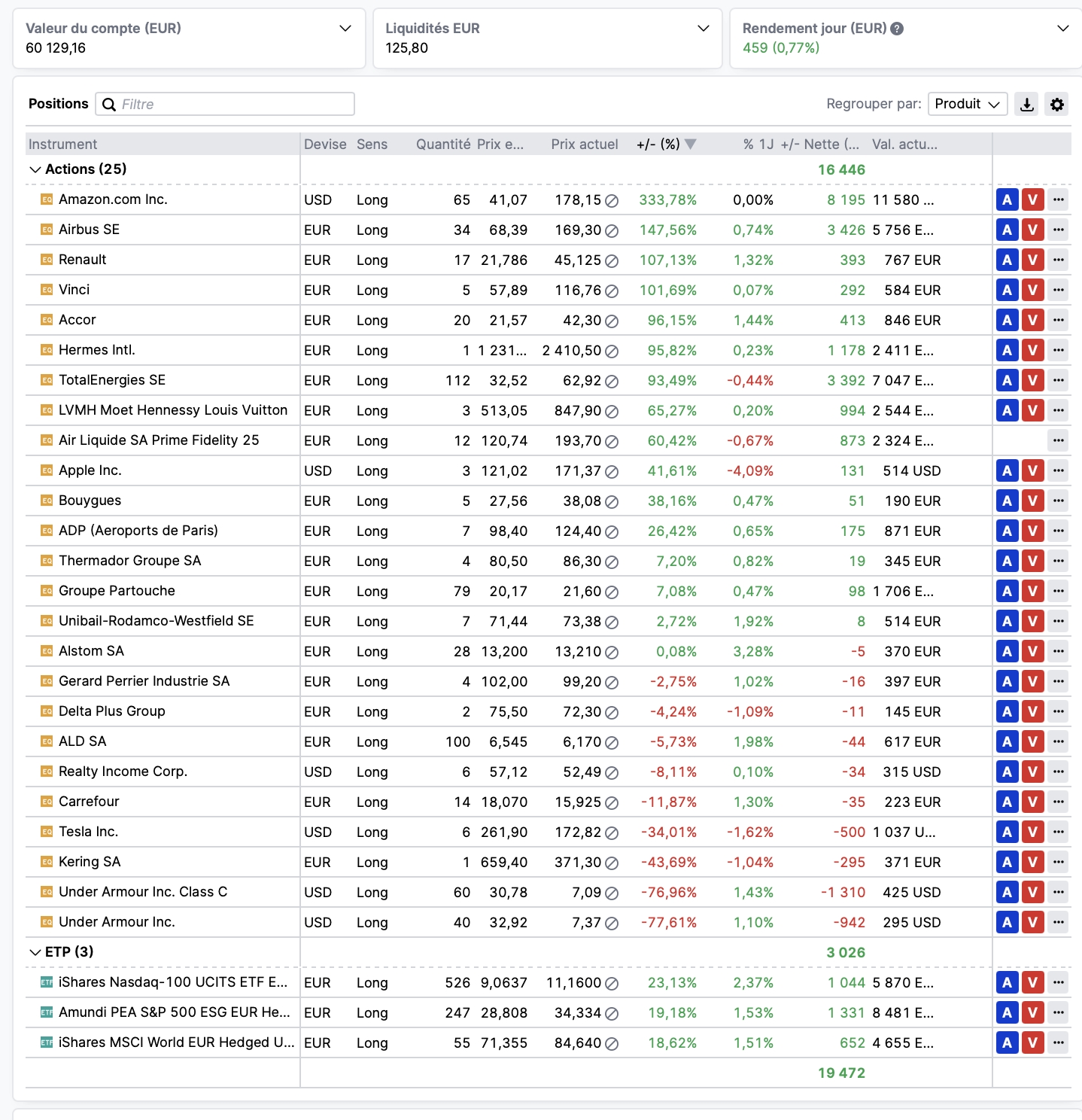Click the help icon beside Rendement jour

(897, 29)
